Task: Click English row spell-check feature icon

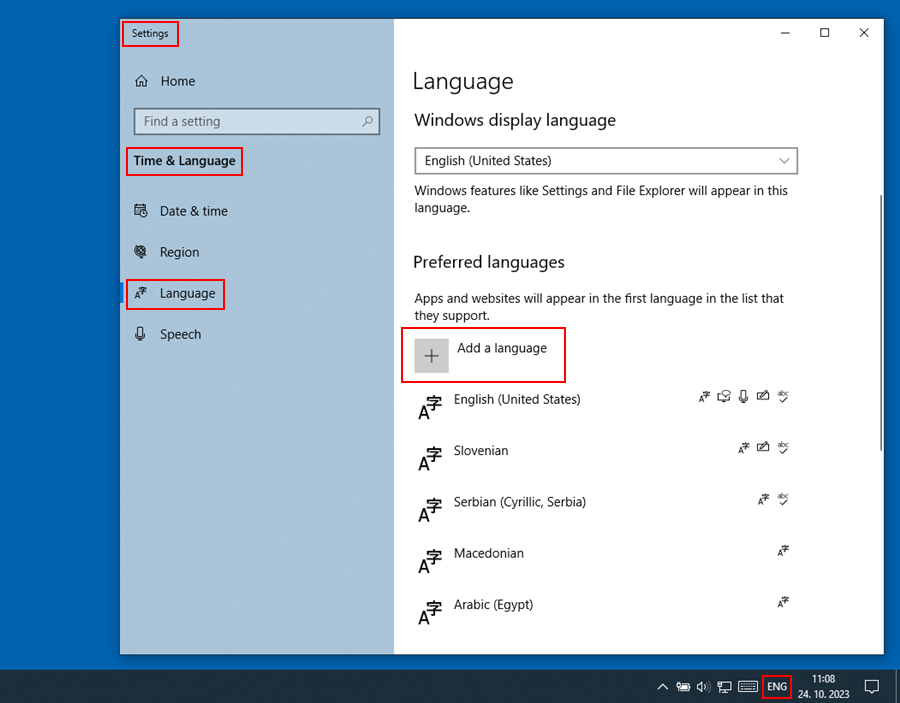Action: (x=783, y=397)
